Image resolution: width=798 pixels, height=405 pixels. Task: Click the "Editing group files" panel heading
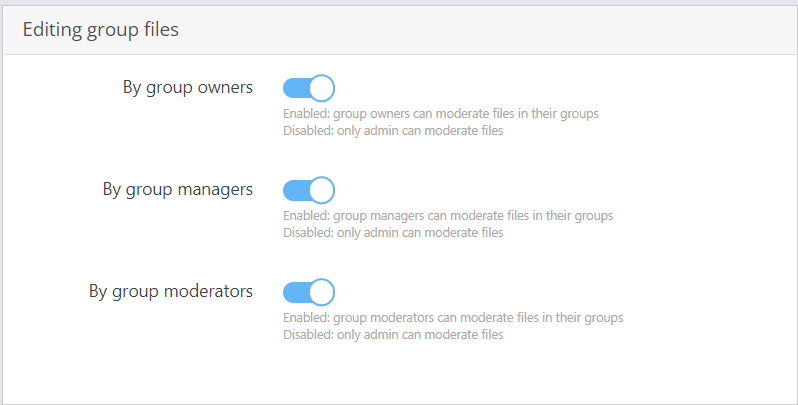click(x=101, y=30)
